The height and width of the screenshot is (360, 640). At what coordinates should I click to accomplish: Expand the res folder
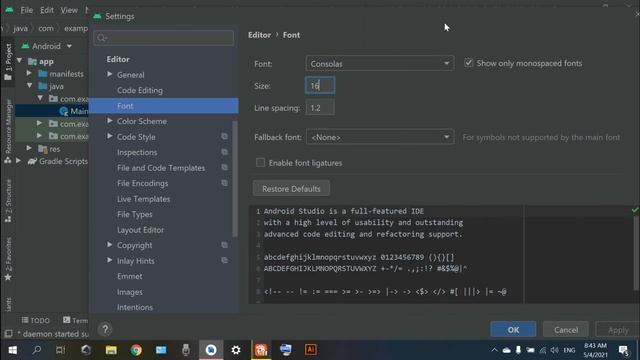(29, 149)
